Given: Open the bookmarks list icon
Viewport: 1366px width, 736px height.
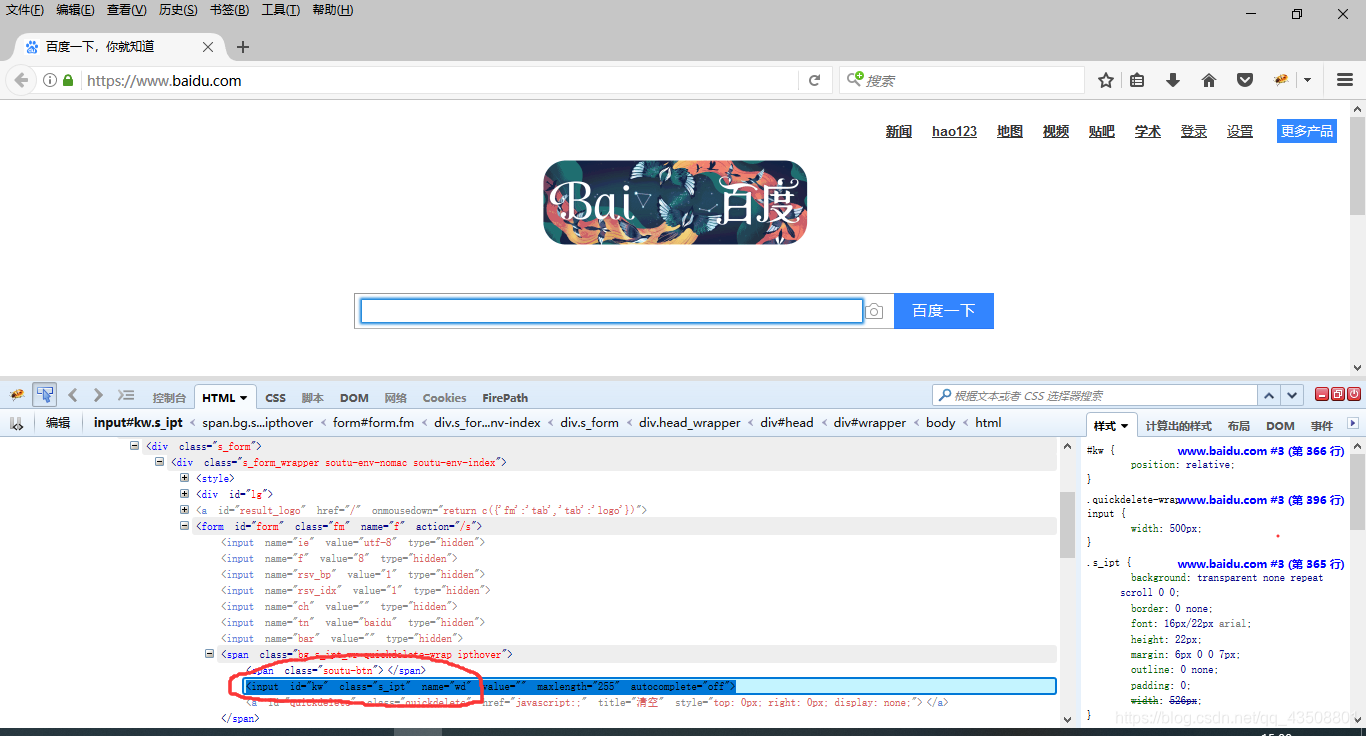Looking at the screenshot, I should (1137, 81).
